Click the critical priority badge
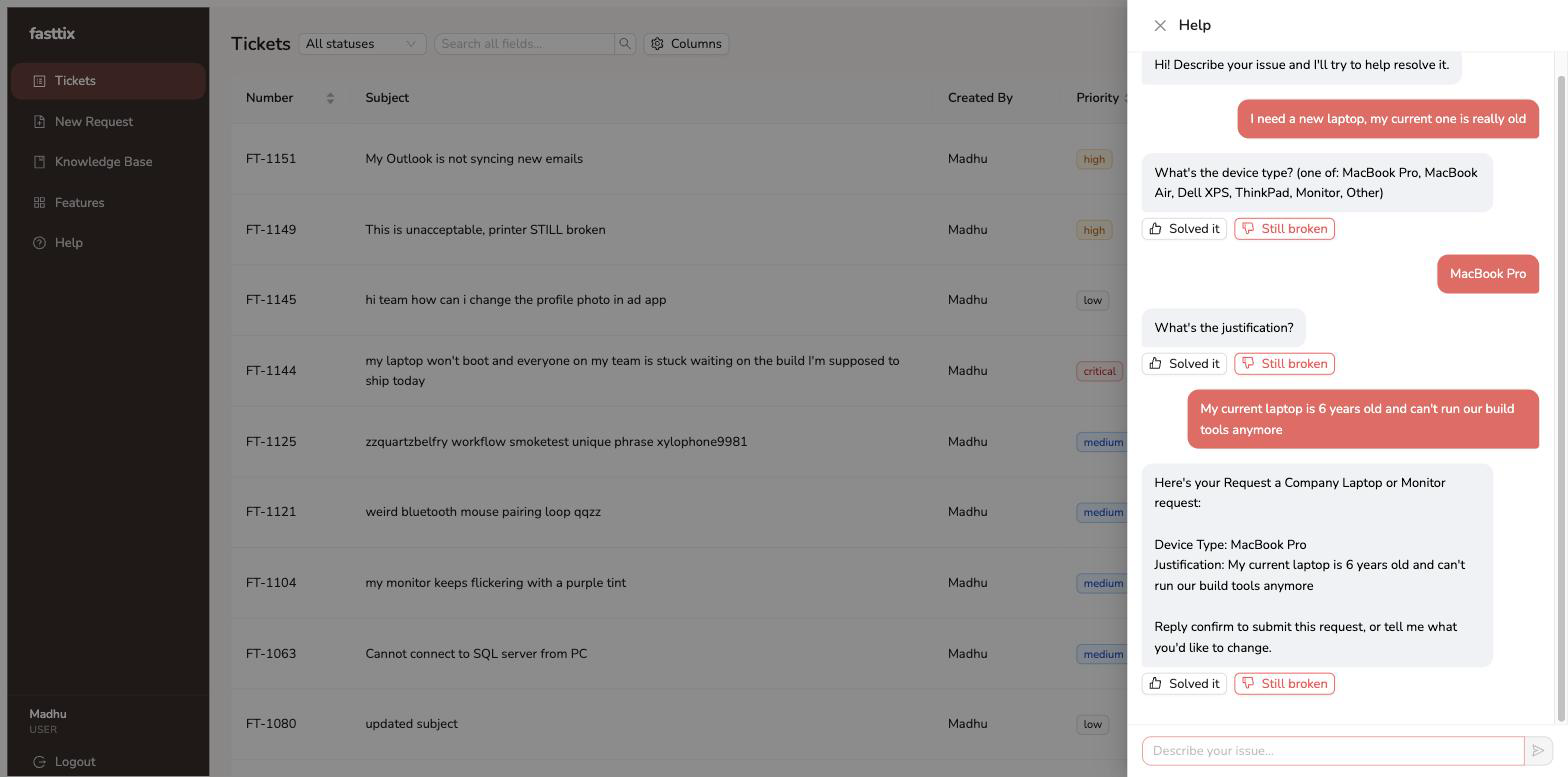This screenshot has width=1568, height=777. [x=1099, y=371]
